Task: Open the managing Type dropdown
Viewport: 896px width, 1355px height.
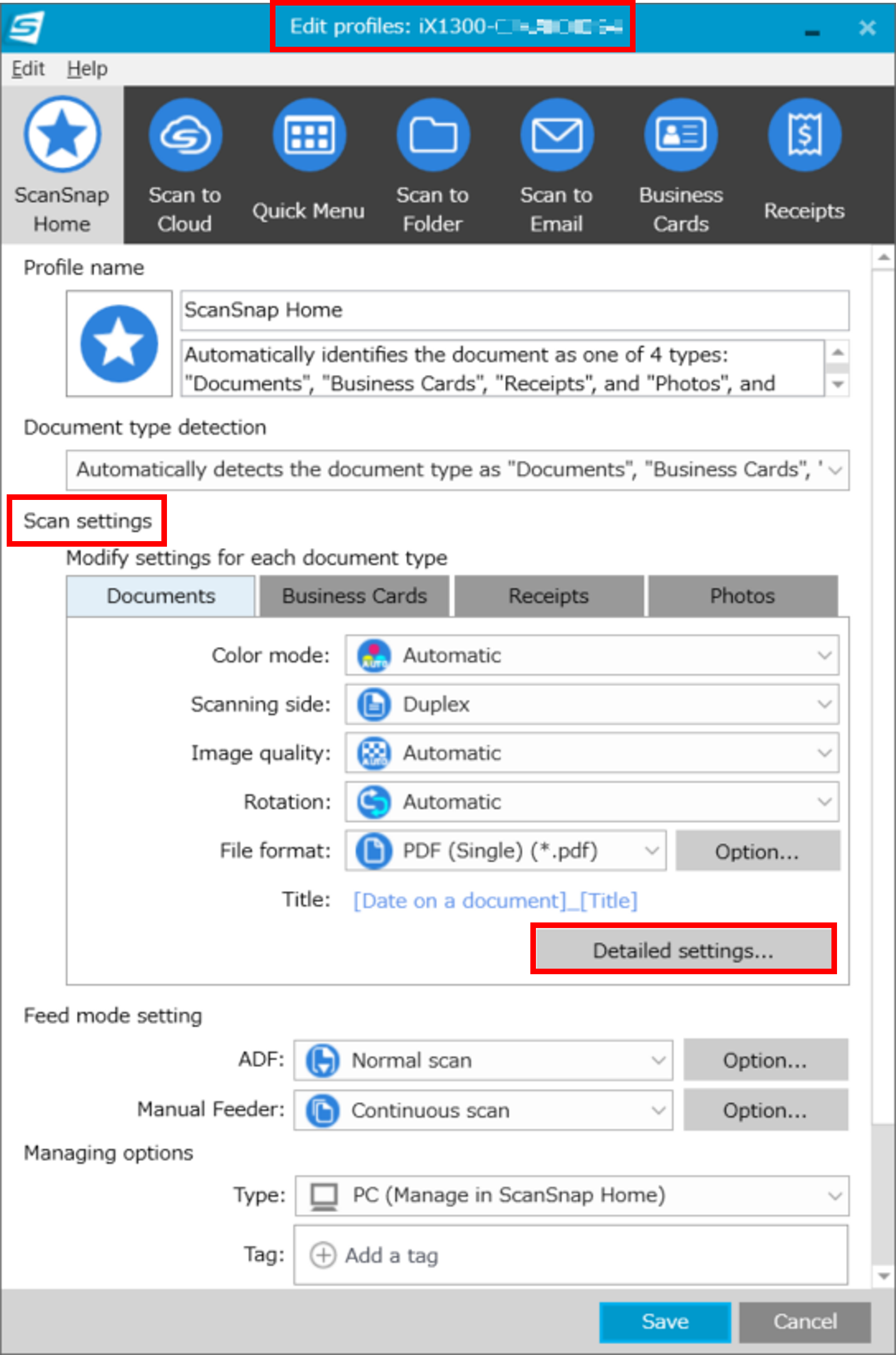Action: (572, 1196)
